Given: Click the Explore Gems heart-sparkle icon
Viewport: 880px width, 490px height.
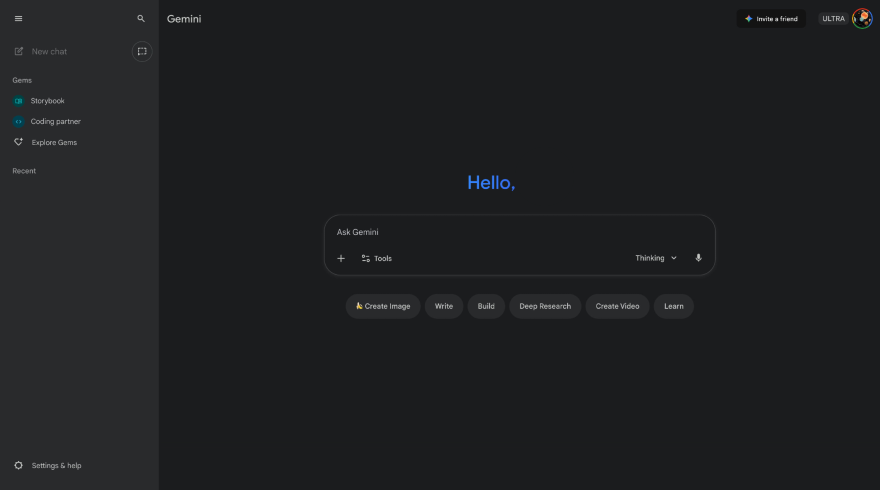Looking at the screenshot, I should [x=19, y=142].
